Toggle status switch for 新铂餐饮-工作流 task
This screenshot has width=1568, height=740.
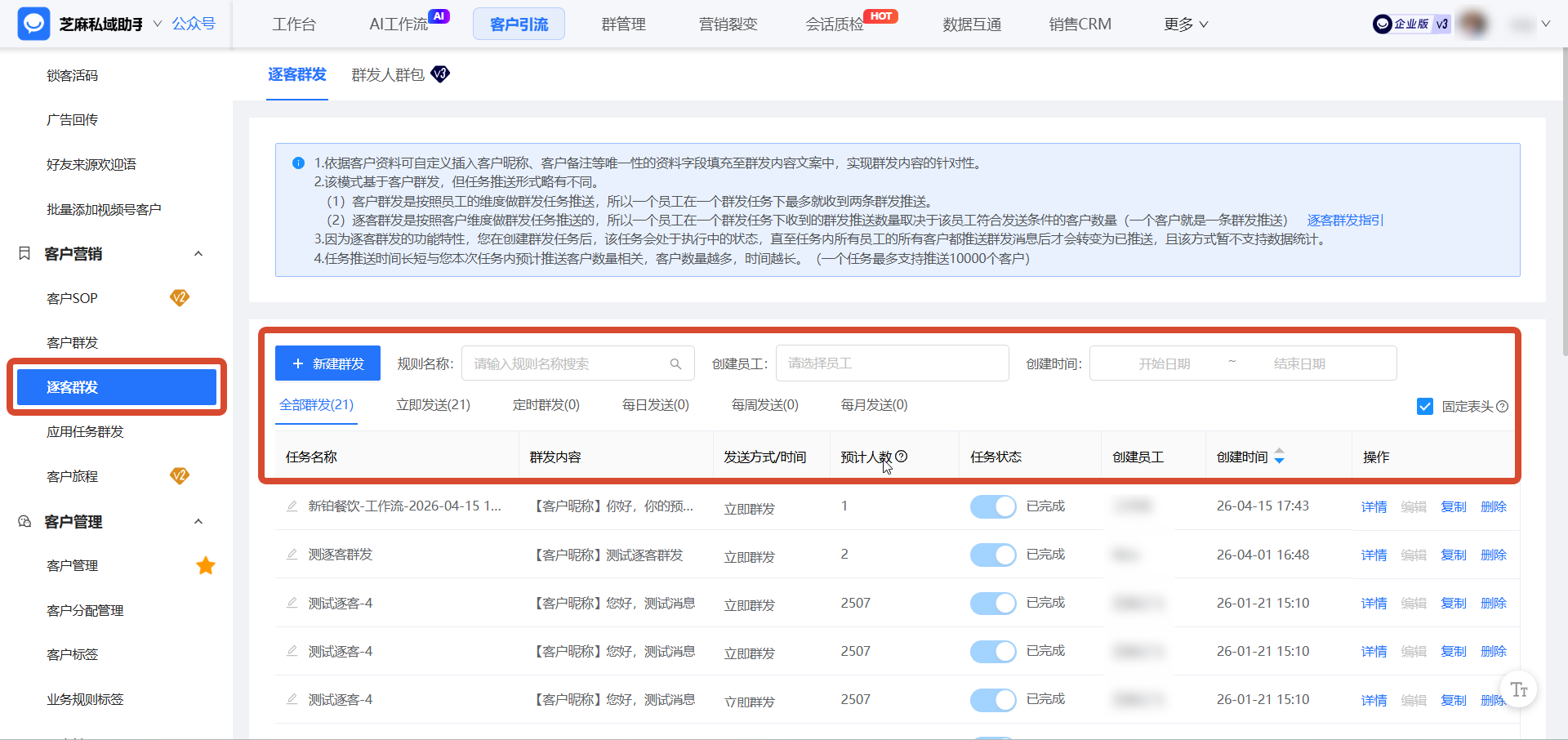click(x=993, y=506)
